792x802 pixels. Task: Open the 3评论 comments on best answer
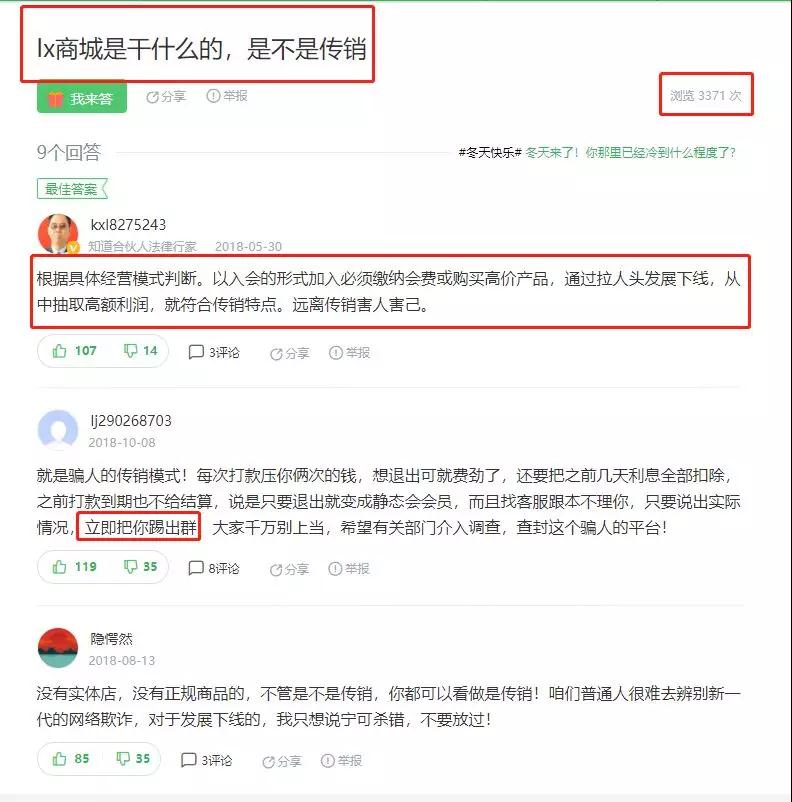[x=214, y=352]
